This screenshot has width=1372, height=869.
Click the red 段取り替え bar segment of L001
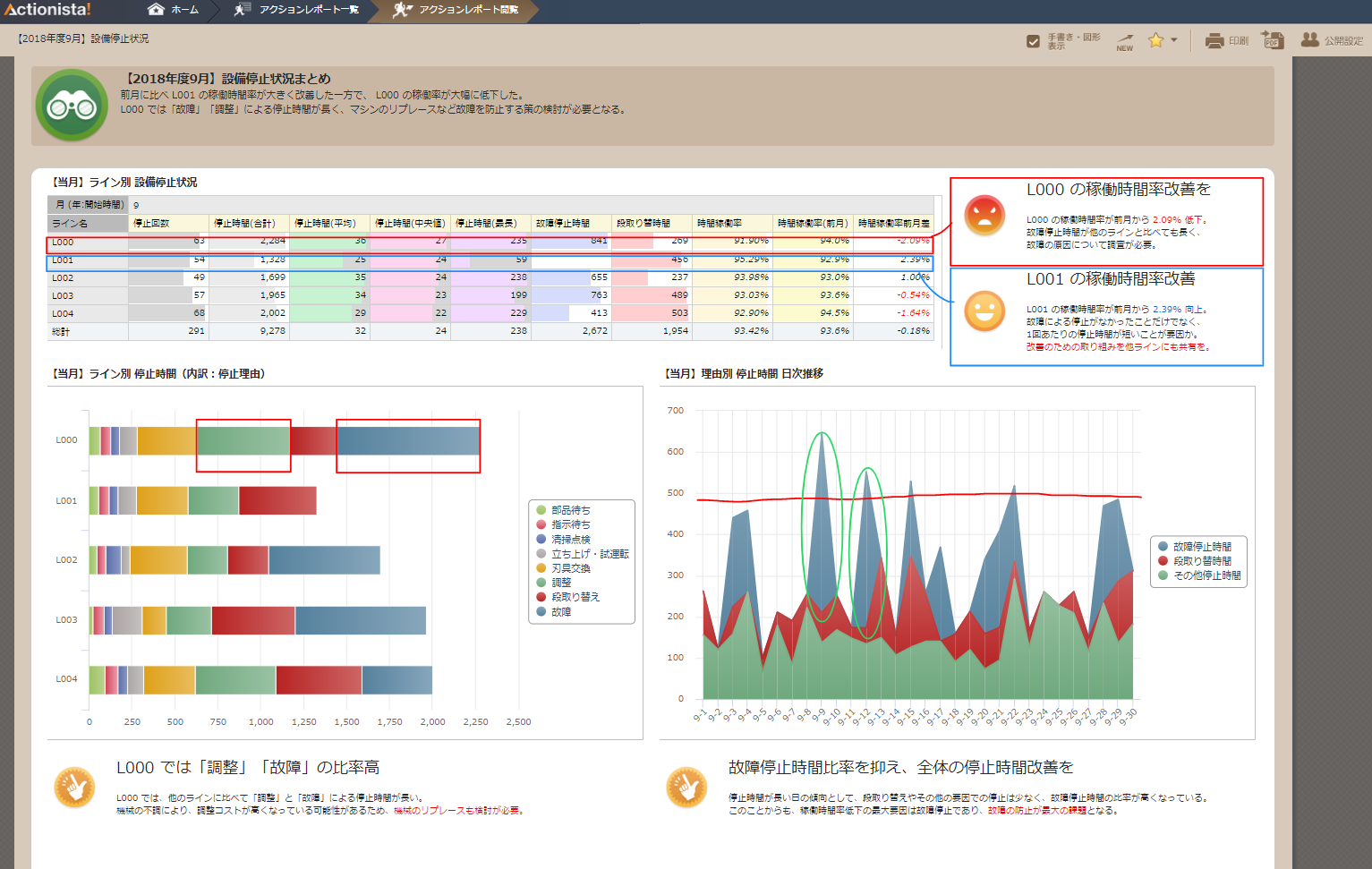tap(277, 500)
